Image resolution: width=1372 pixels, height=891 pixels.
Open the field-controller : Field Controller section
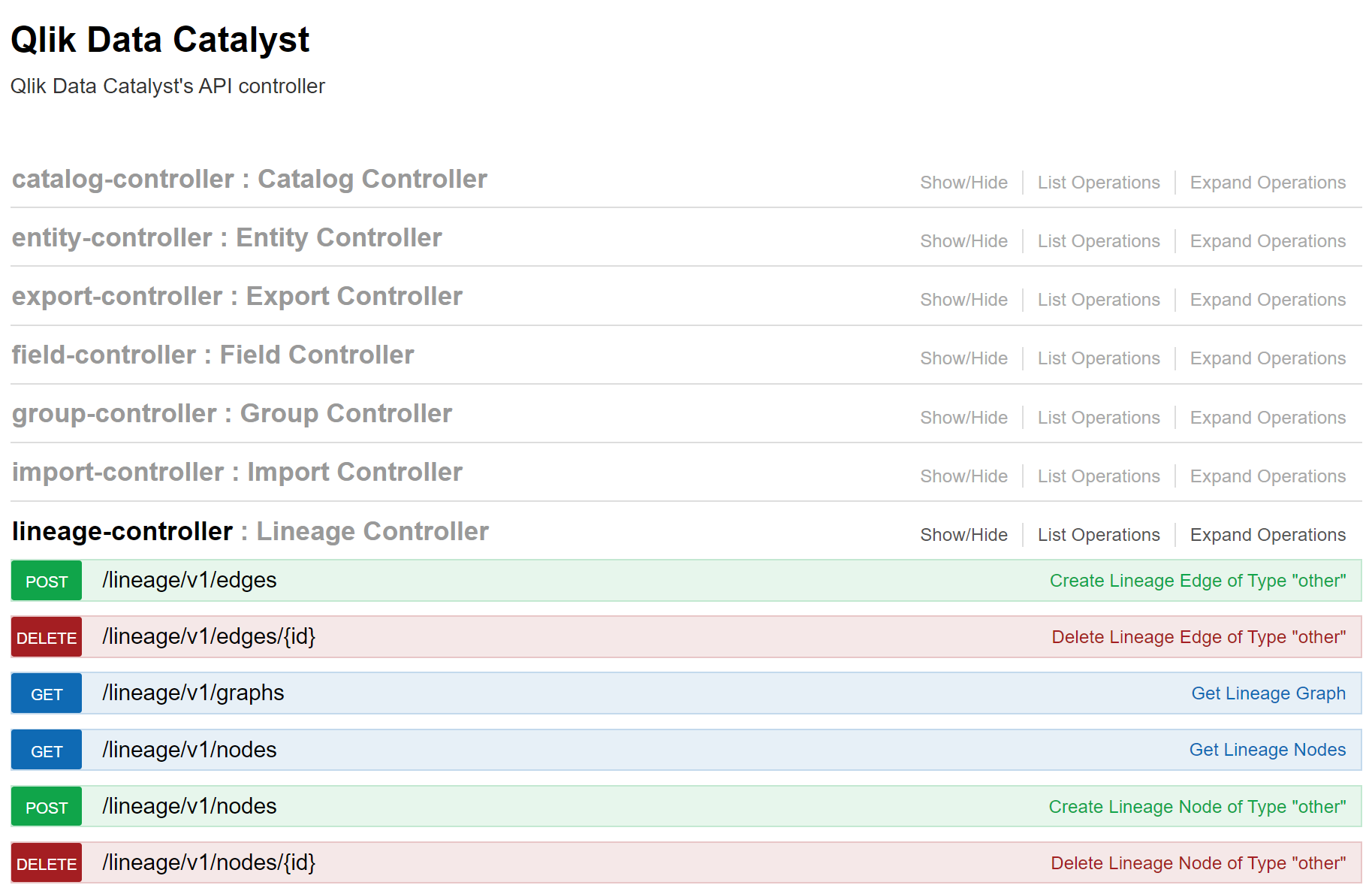click(213, 354)
